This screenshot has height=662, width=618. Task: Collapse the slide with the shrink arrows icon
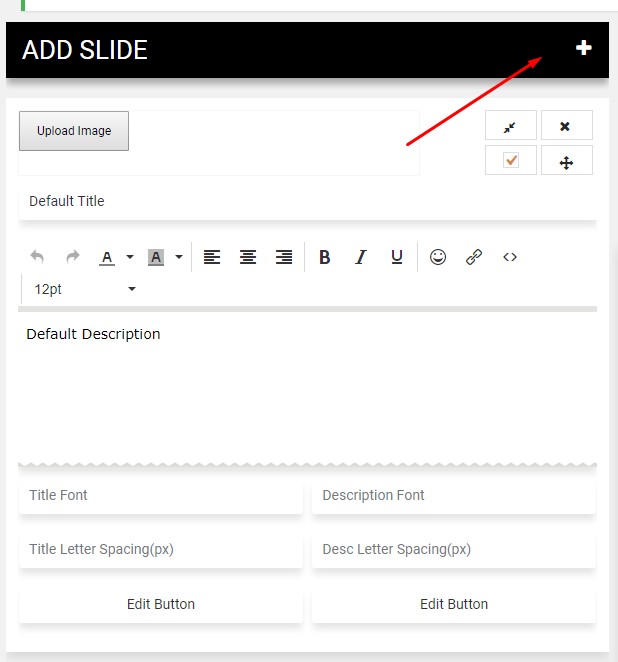pos(510,125)
